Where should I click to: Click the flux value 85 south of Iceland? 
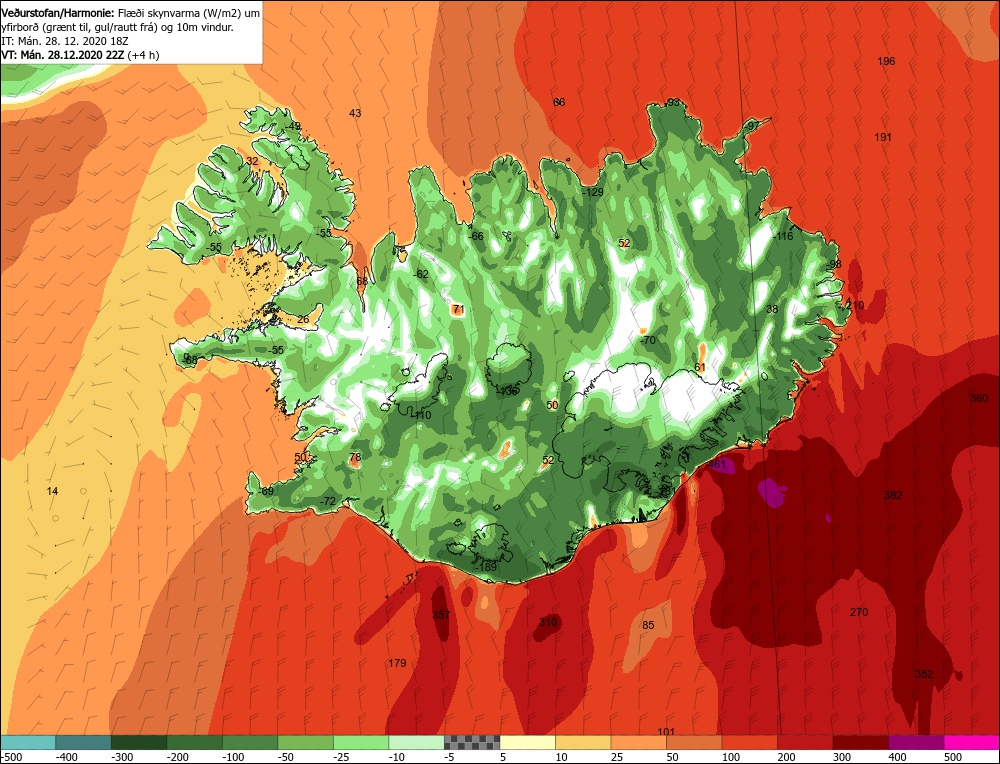pyautogui.click(x=648, y=625)
